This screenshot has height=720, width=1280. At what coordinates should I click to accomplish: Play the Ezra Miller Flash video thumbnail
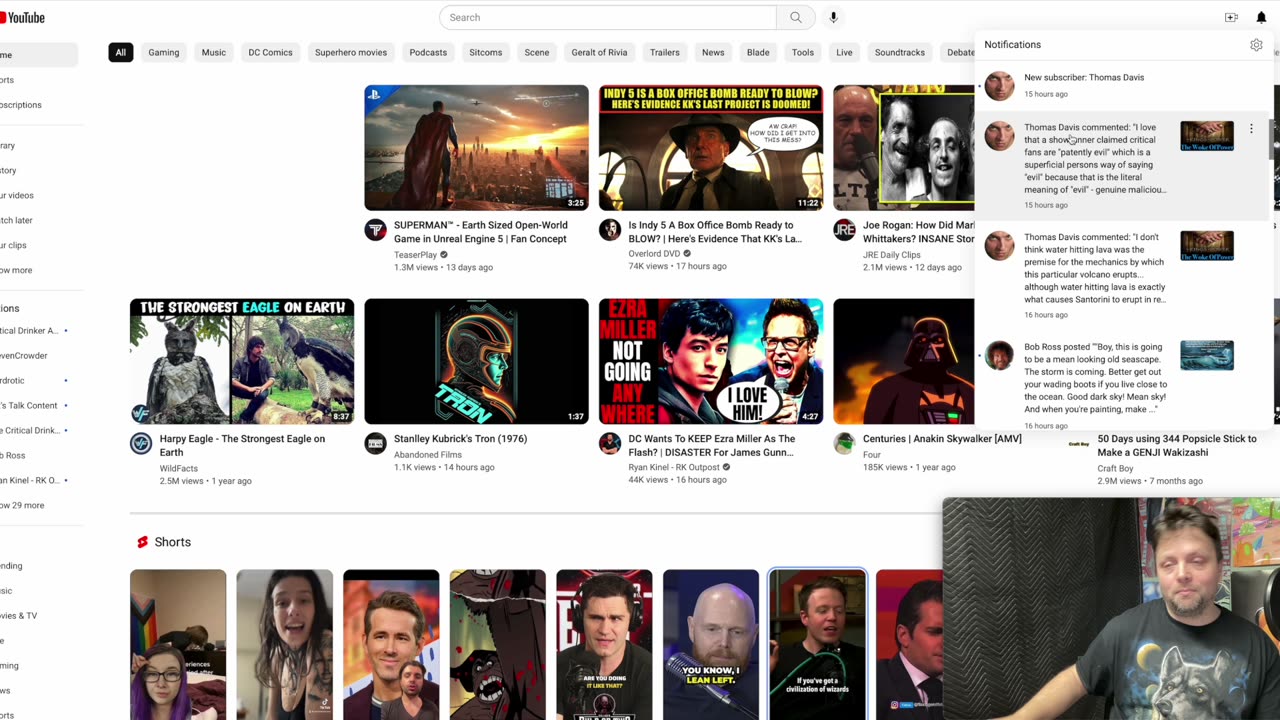(x=711, y=361)
